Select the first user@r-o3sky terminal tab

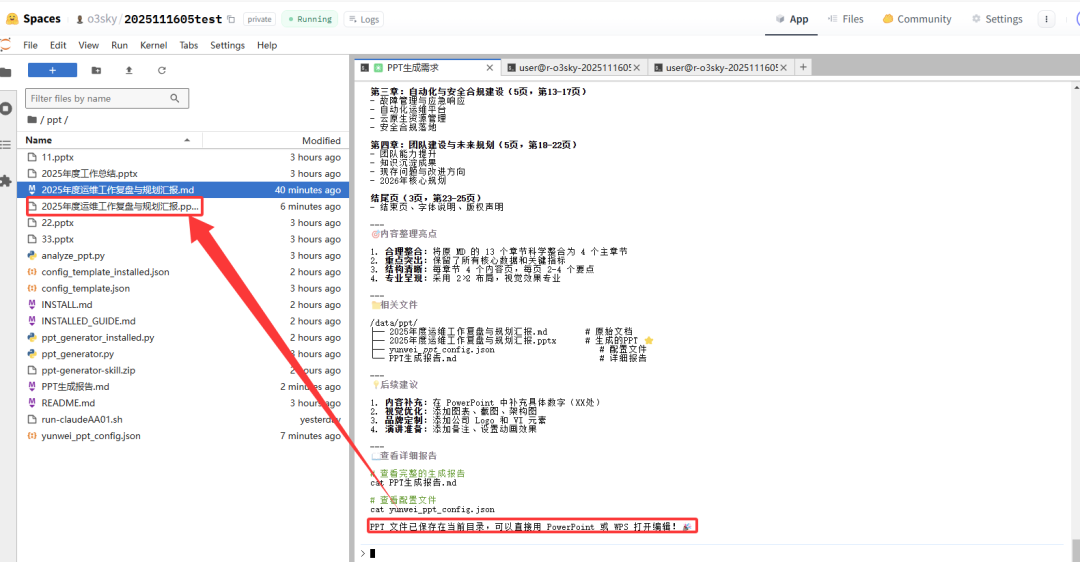click(x=574, y=67)
